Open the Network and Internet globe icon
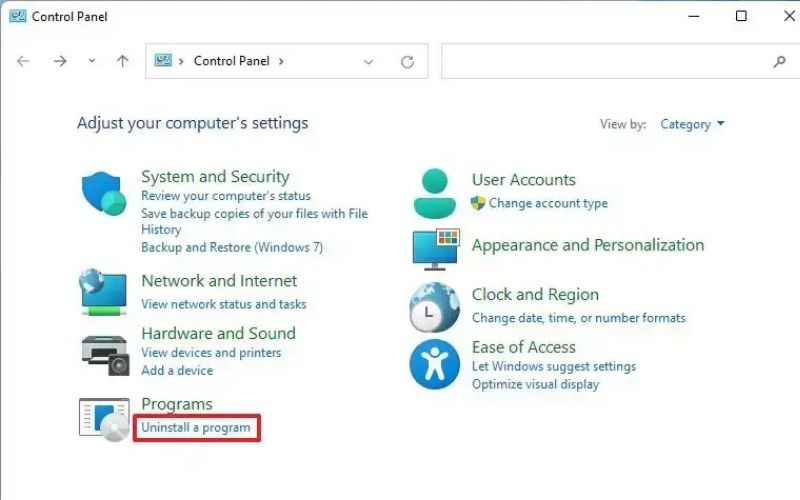The width and height of the screenshot is (800, 500). click(104, 291)
